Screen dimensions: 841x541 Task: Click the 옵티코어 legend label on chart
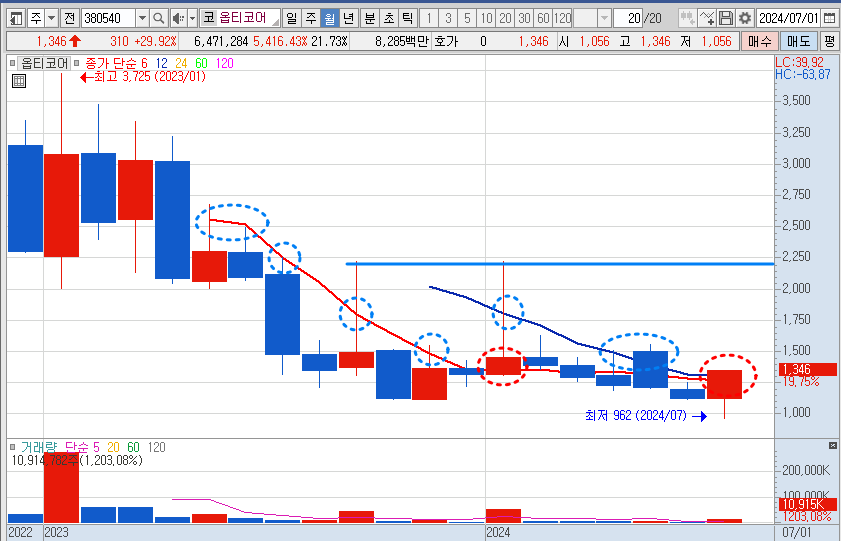45,63
